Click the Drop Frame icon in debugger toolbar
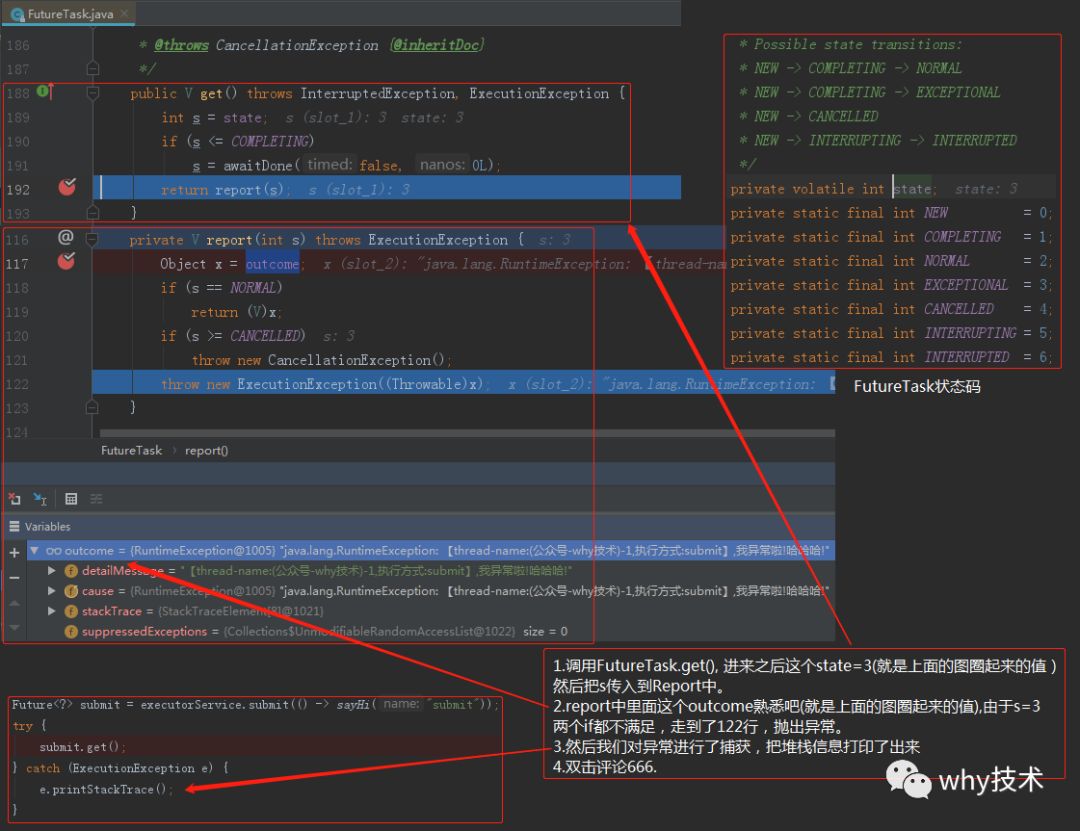This screenshot has width=1080, height=831. coord(14,498)
